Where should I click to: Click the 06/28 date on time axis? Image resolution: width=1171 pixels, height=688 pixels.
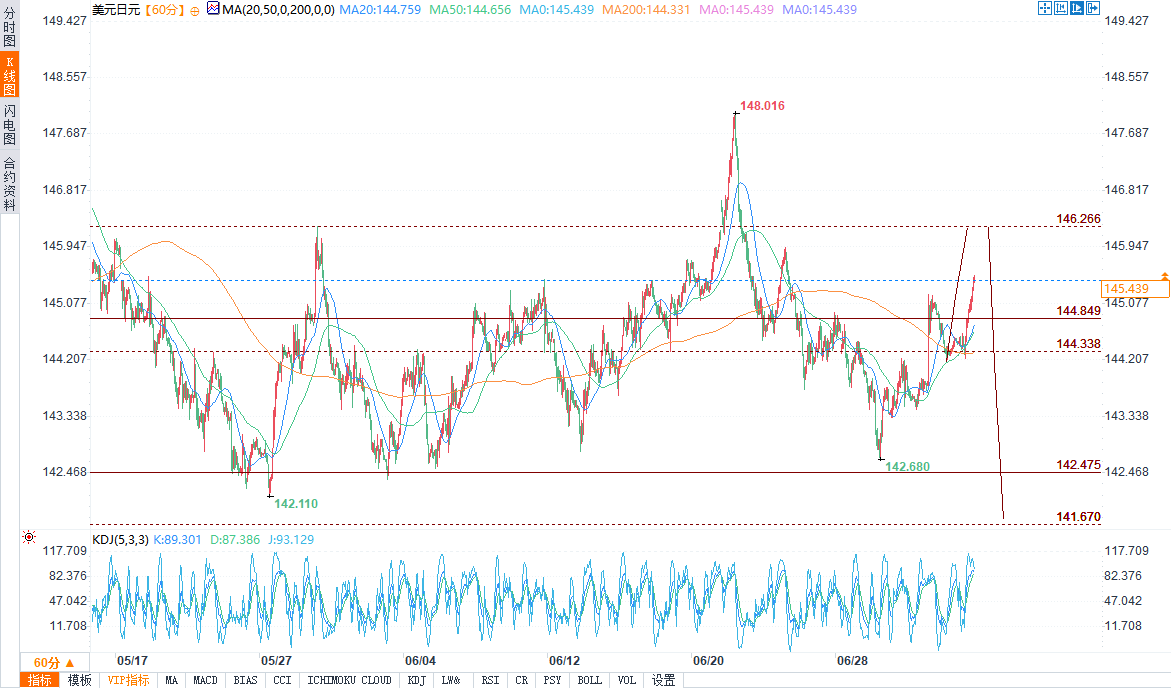[852, 660]
